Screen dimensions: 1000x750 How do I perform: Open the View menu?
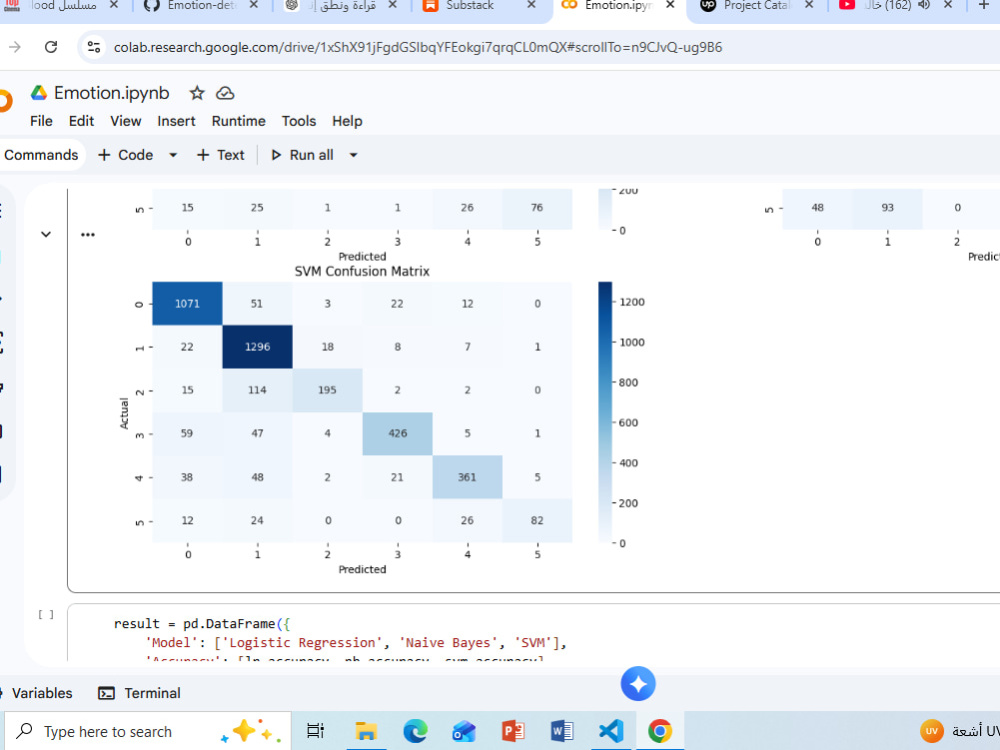tap(126, 121)
